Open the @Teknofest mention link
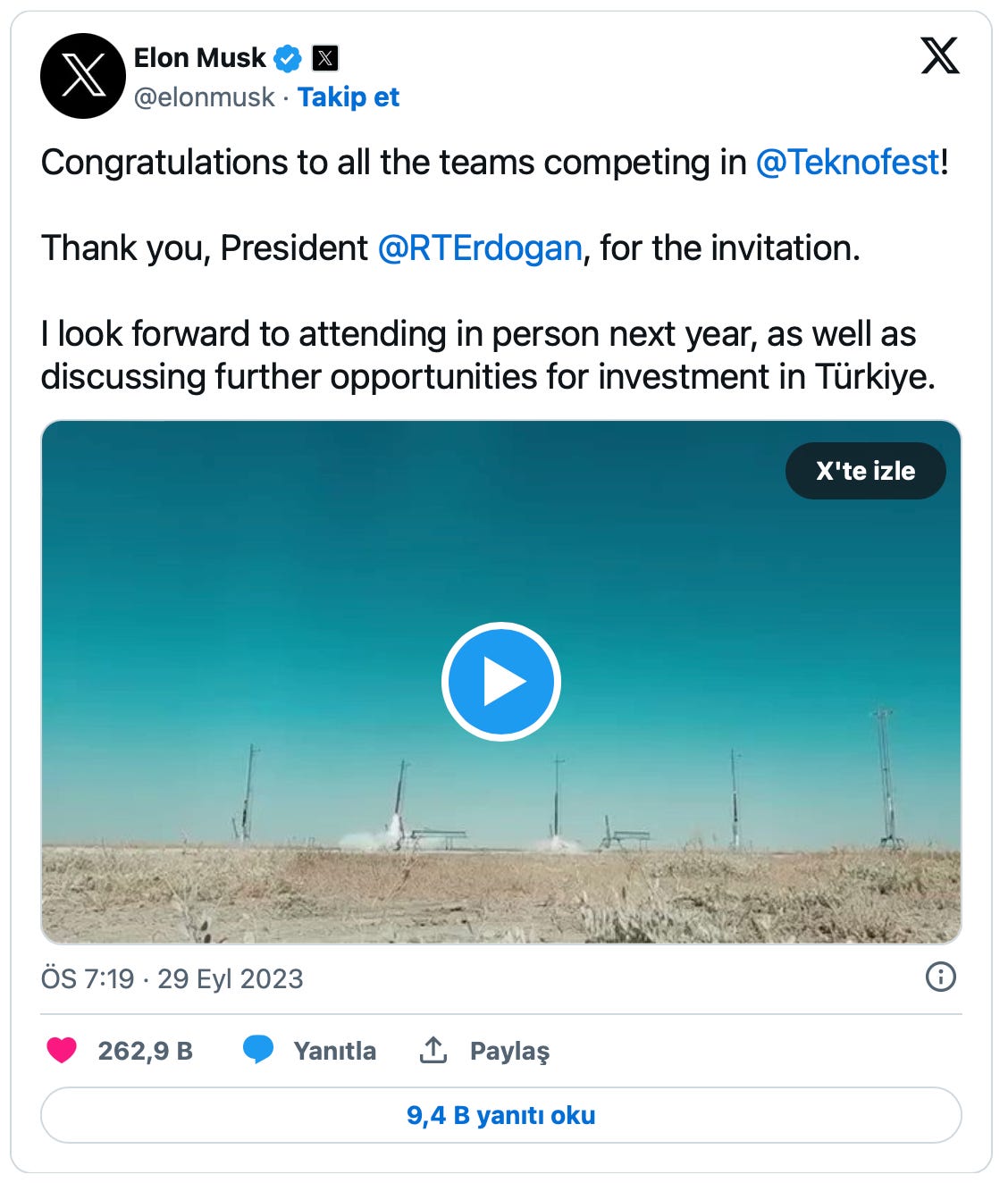Viewport: 1008px width, 1183px height. (848, 163)
